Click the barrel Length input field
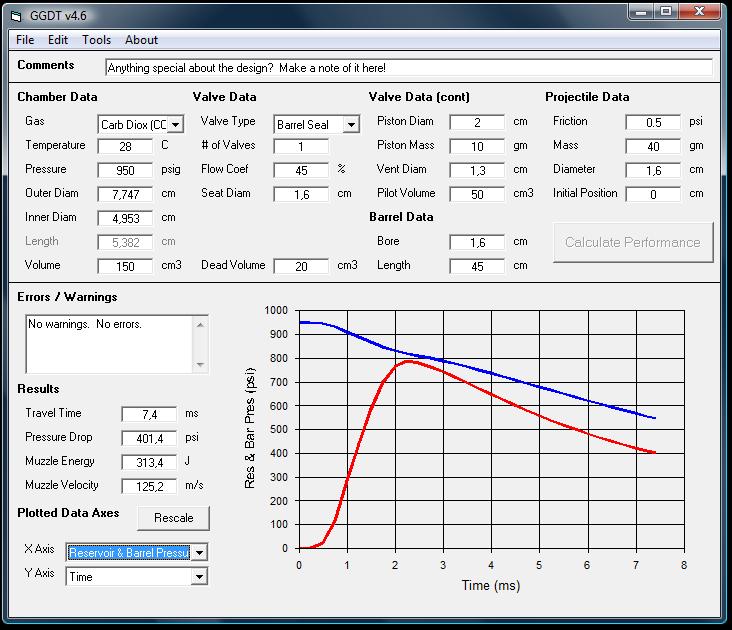 click(x=476, y=266)
